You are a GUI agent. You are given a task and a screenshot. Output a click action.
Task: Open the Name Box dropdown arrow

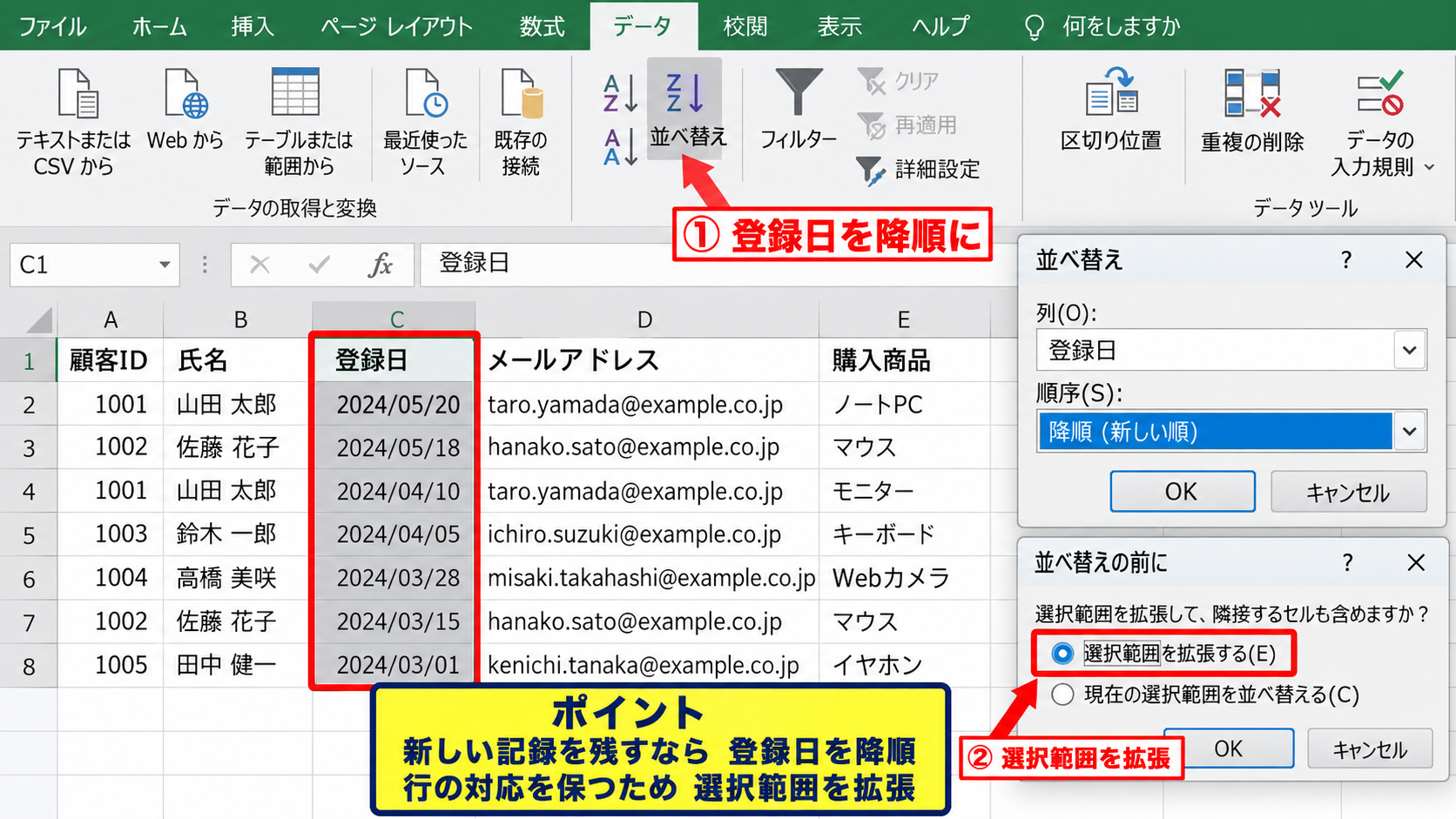pos(164,265)
